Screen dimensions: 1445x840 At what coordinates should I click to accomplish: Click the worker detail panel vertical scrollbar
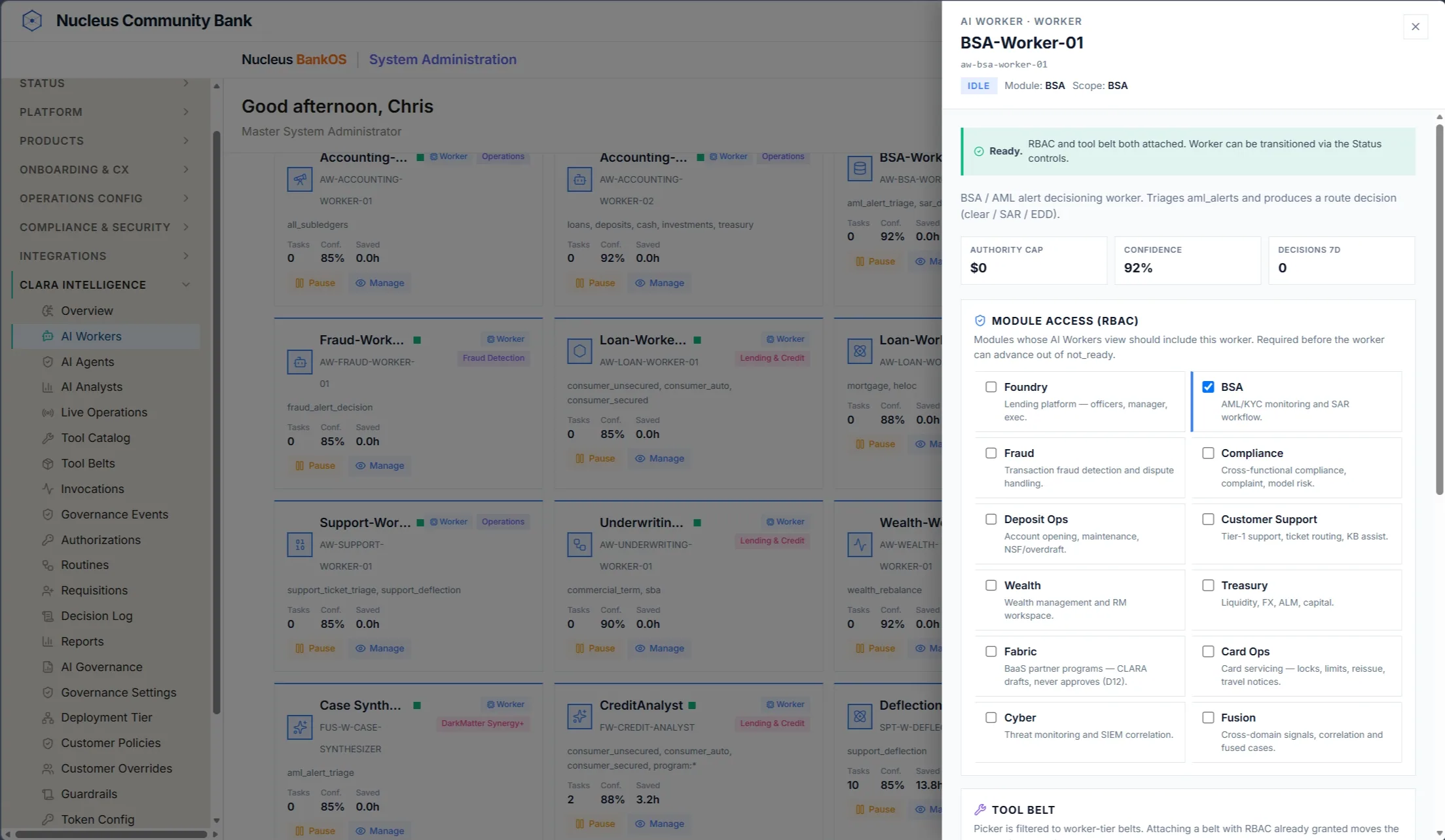pos(1439,310)
